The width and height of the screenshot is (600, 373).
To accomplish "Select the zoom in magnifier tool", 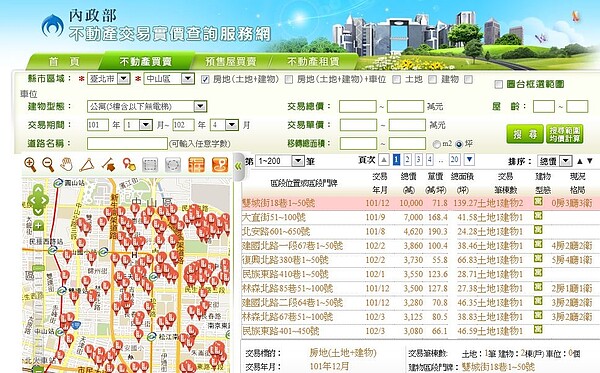I will click(x=30, y=164).
